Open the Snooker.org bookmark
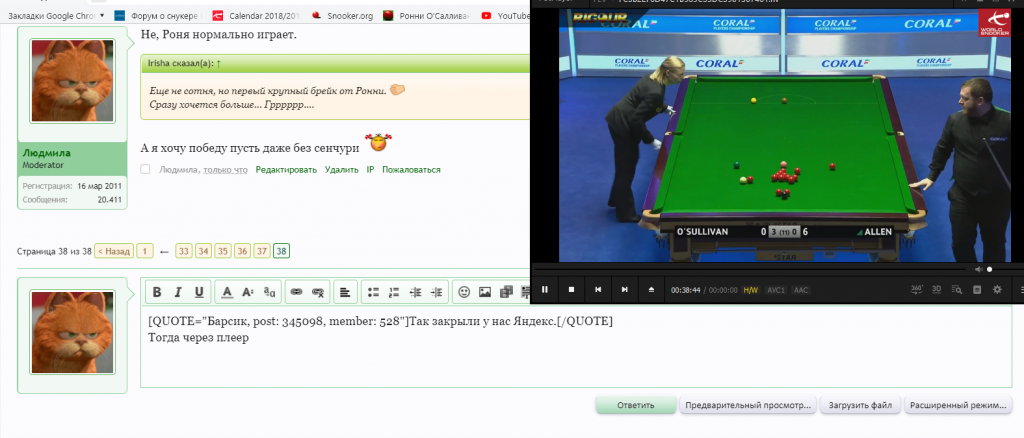1024x438 pixels. coord(342,16)
